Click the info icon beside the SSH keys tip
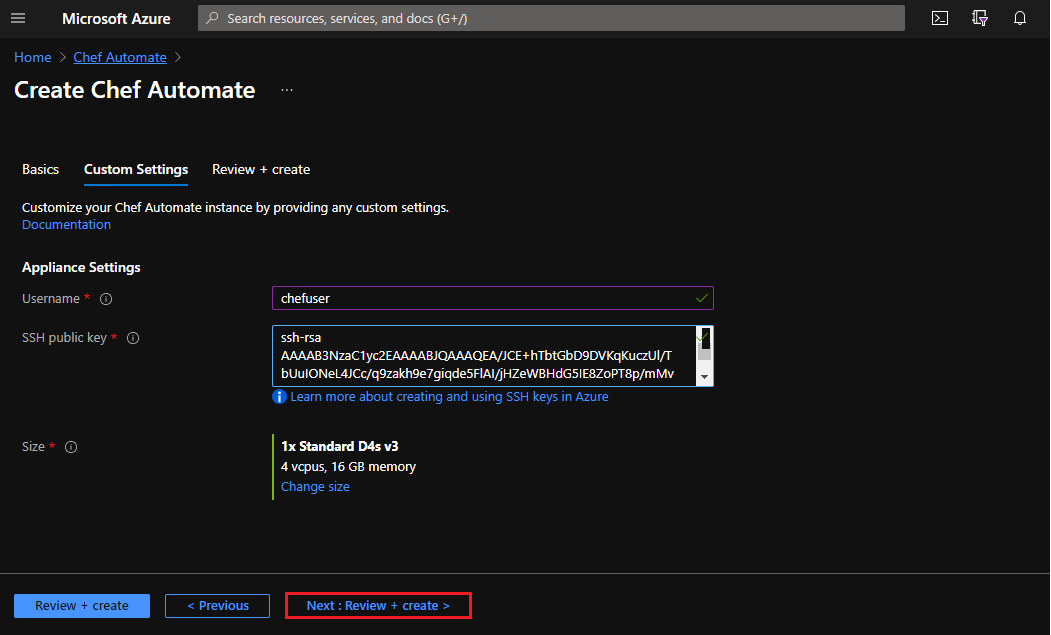 [279, 397]
